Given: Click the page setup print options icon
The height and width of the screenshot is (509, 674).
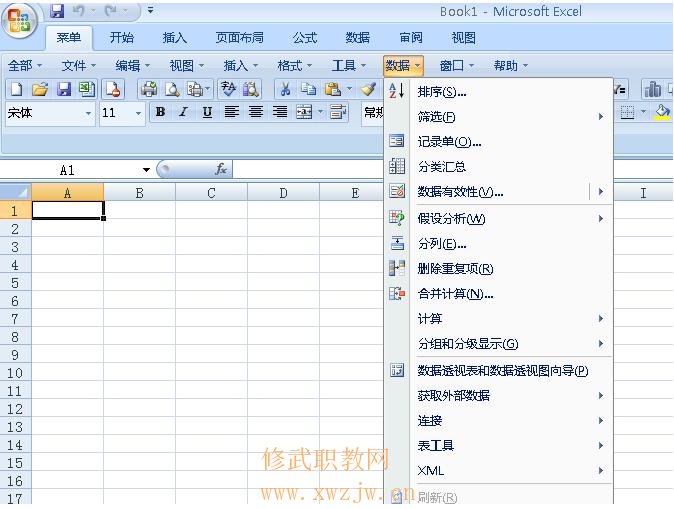Looking at the screenshot, I should (195, 89).
